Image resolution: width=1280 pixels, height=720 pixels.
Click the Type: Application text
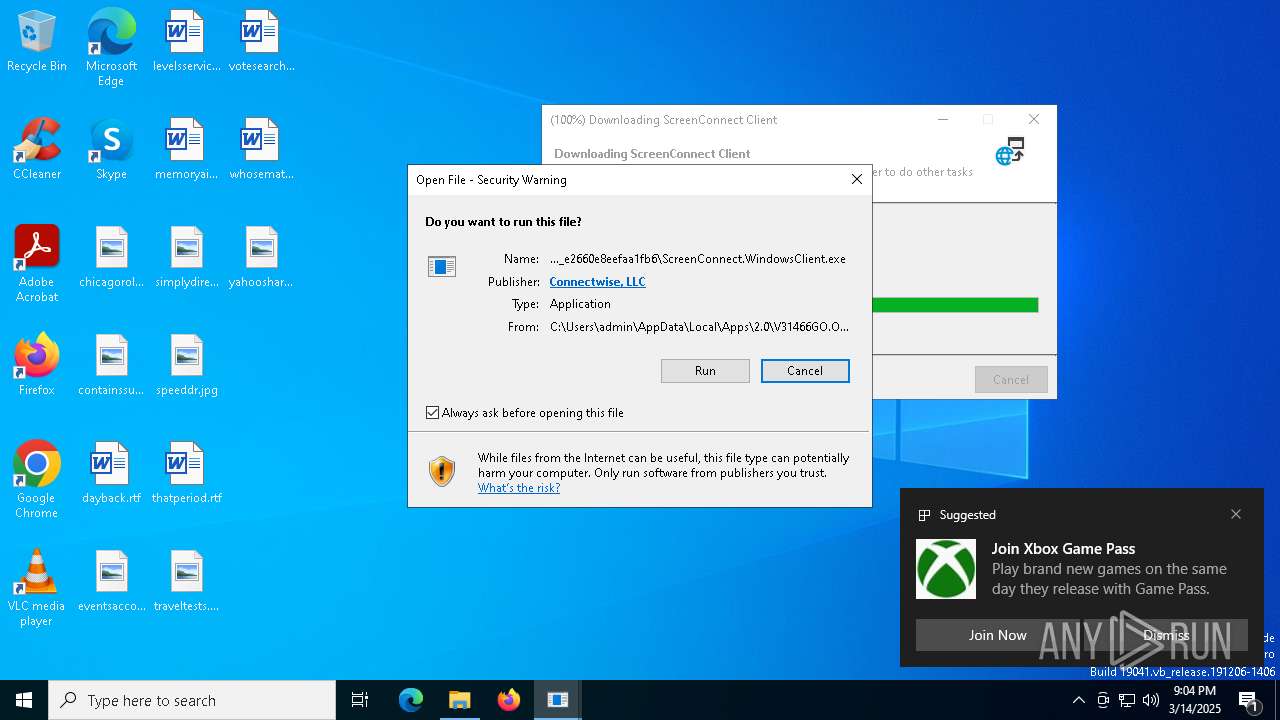click(561, 304)
